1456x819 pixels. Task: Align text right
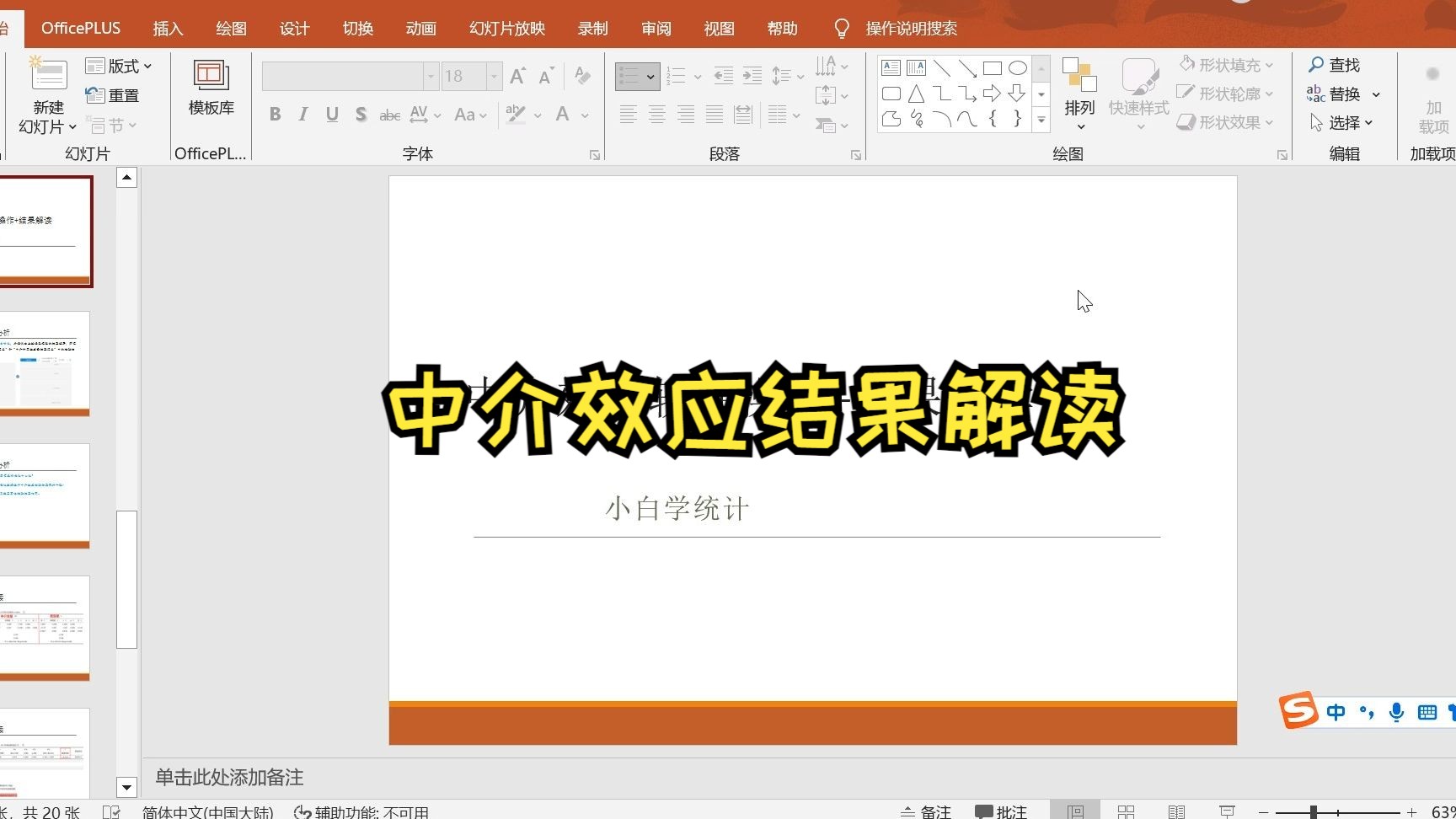[x=686, y=115]
